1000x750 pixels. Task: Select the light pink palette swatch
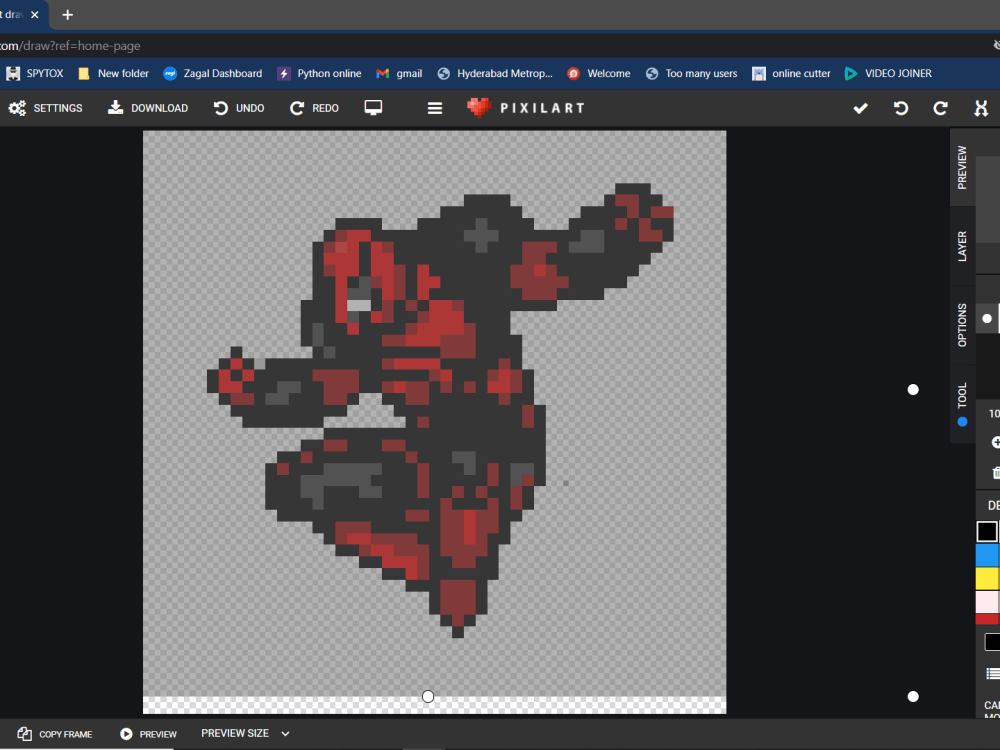[x=987, y=602]
